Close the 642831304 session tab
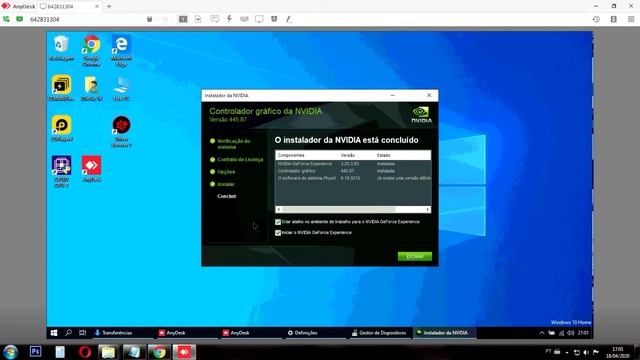Screen dimensions: 640x360 (x=97, y=7)
